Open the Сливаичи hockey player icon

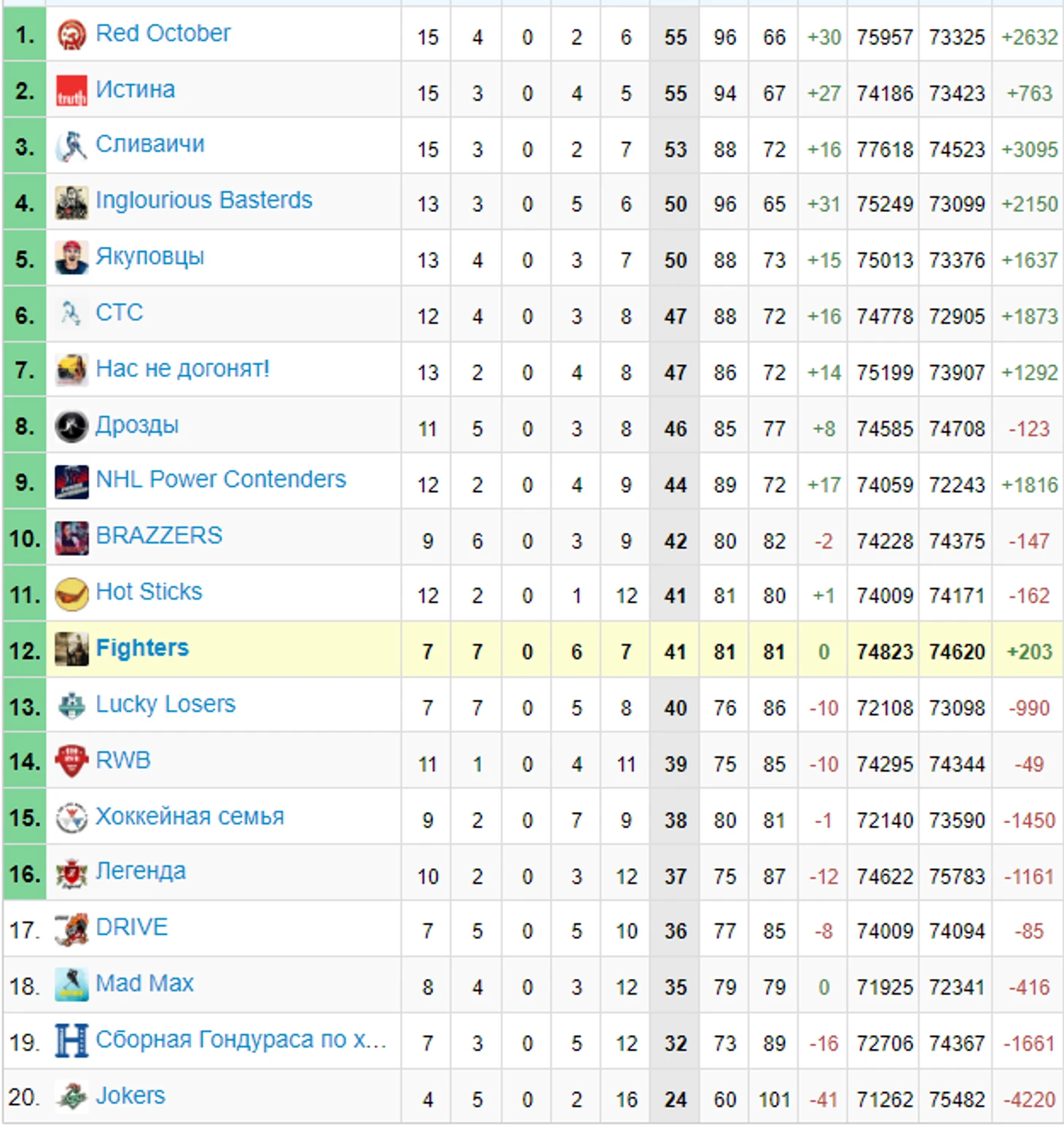tap(71, 147)
